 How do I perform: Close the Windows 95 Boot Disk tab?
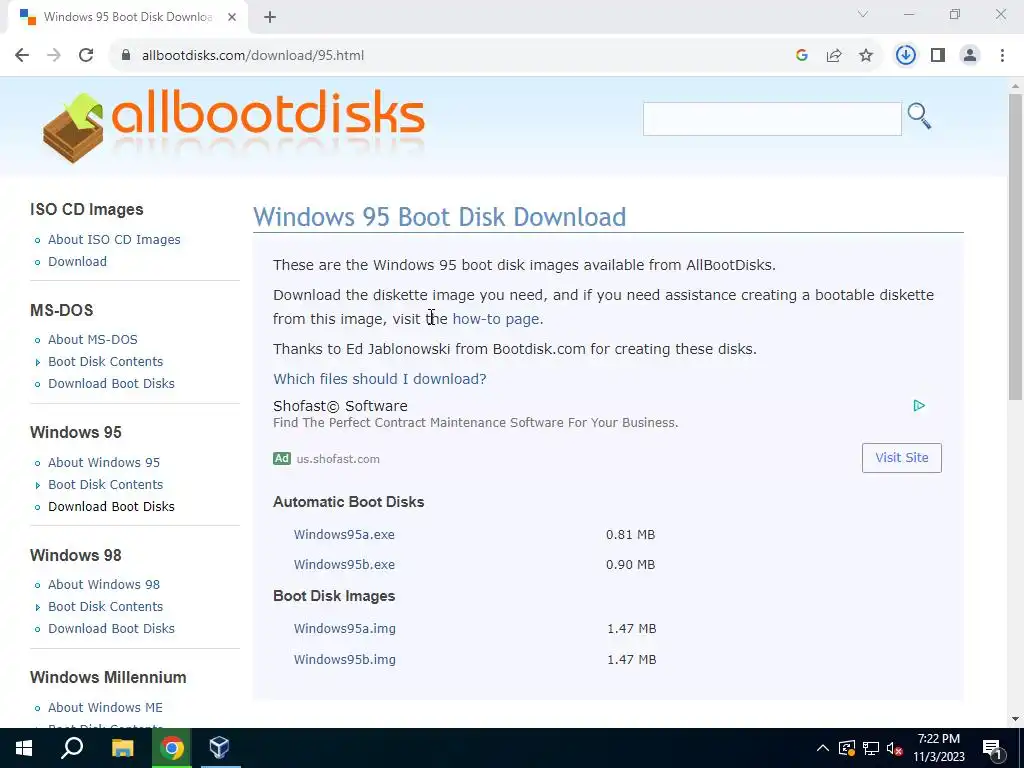[232, 17]
